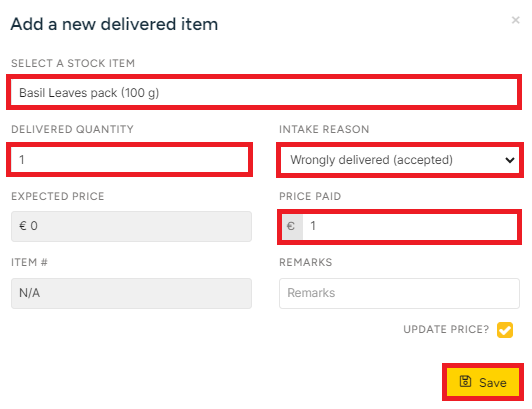
Task: Click the Select a Stock Item label
Action: coord(73,63)
